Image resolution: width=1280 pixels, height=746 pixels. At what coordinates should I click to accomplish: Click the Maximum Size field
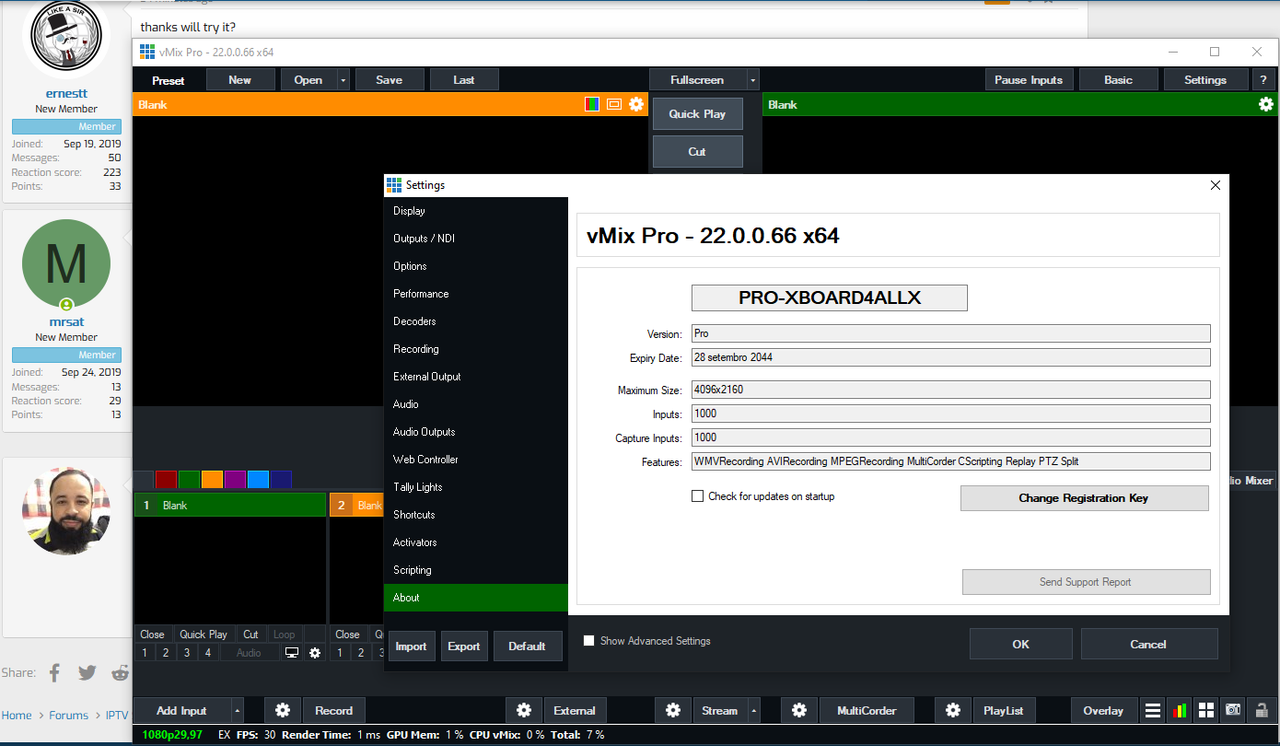(951, 390)
